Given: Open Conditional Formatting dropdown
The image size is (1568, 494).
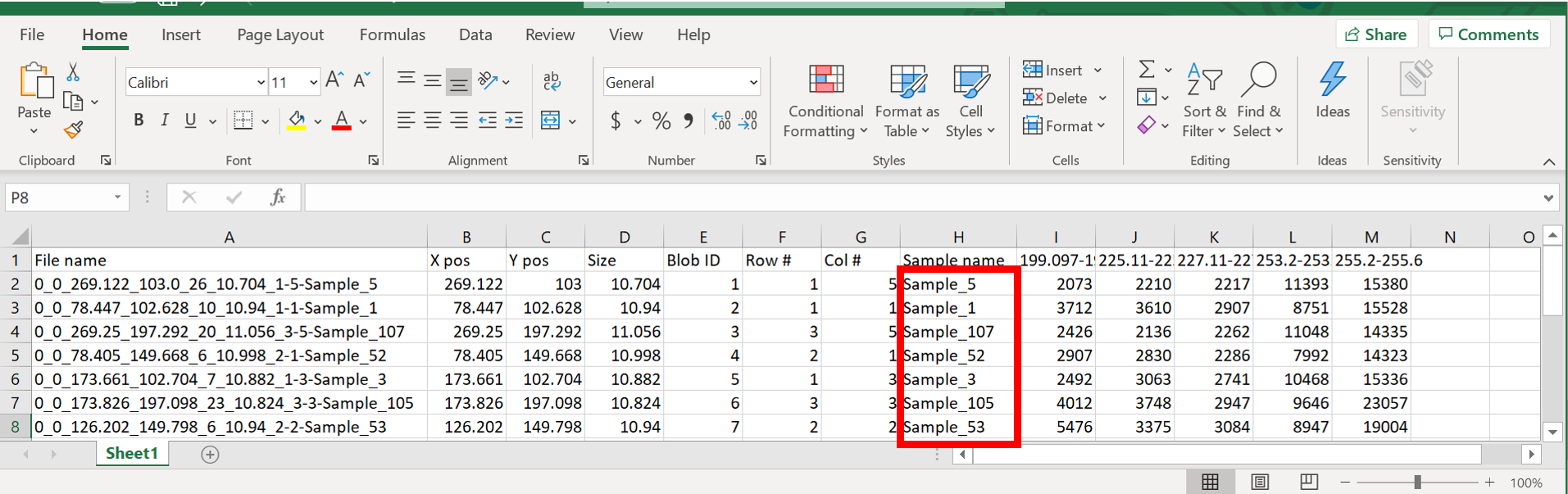Looking at the screenshot, I should pyautogui.click(x=825, y=101).
